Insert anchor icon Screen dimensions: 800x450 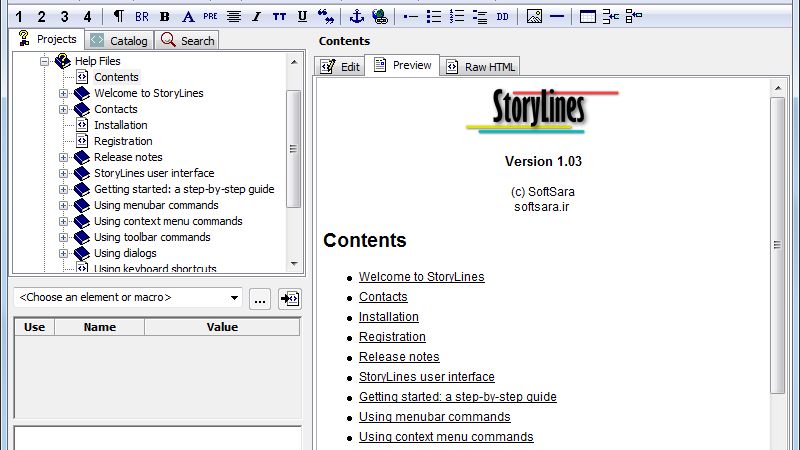click(357, 17)
